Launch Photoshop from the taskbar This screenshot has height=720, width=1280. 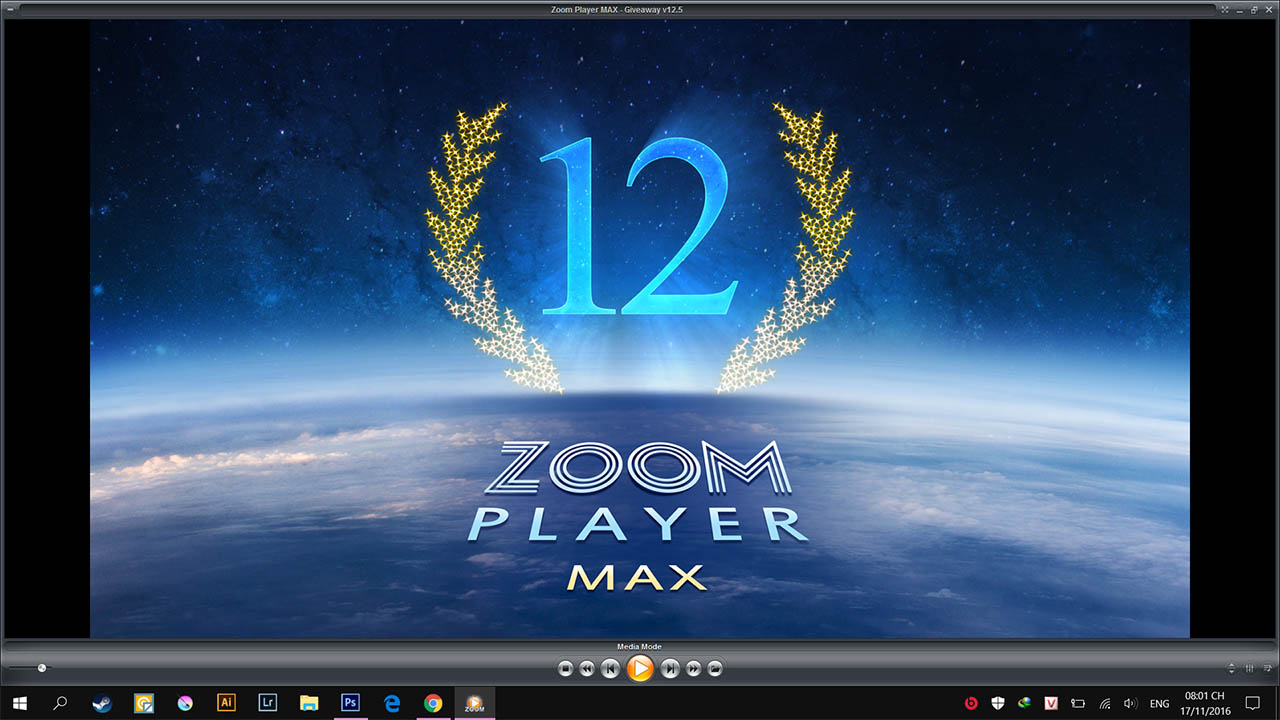[x=350, y=703]
